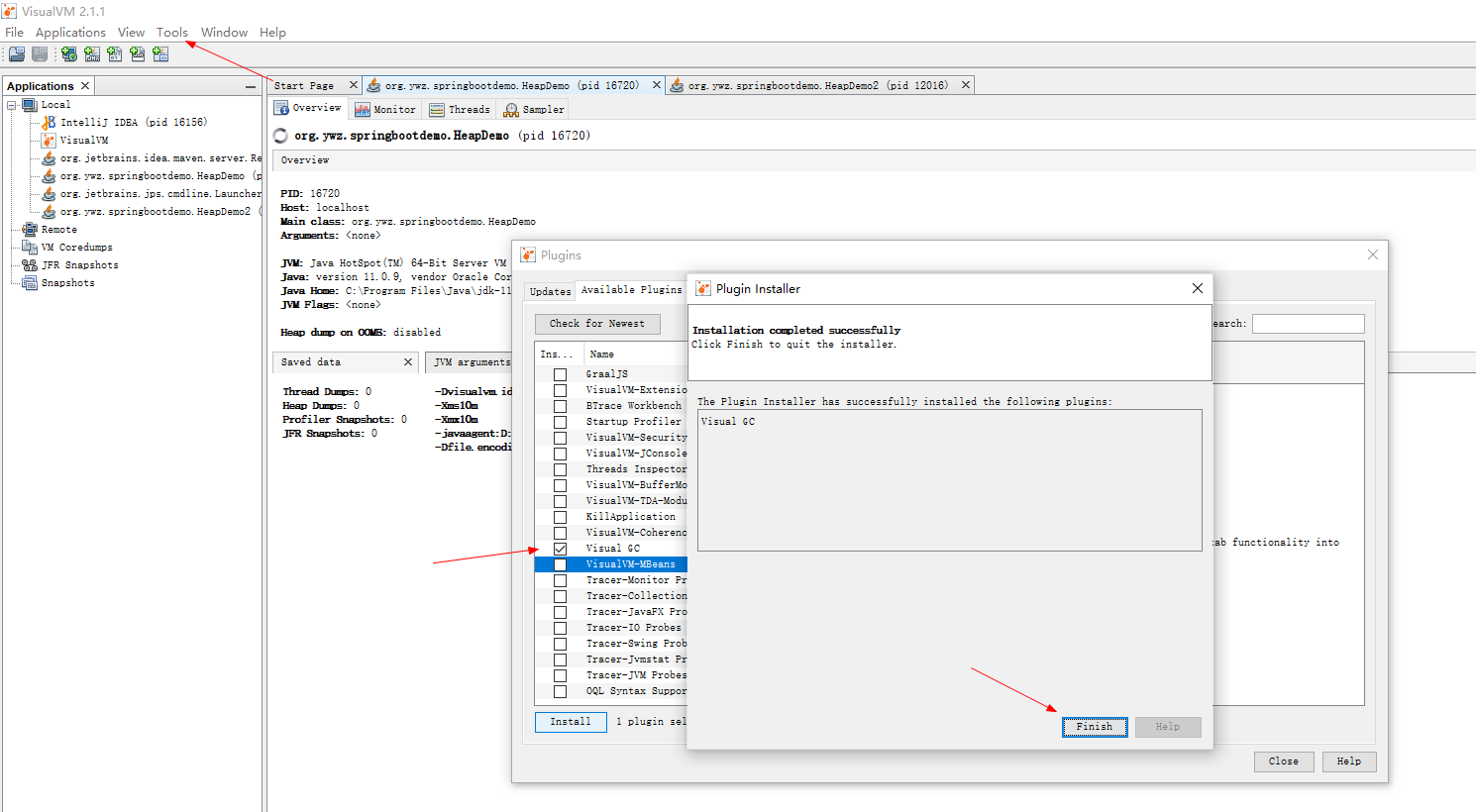Click the greyed Help button in installer
The height and width of the screenshot is (812, 1476).
(x=1168, y=727)
